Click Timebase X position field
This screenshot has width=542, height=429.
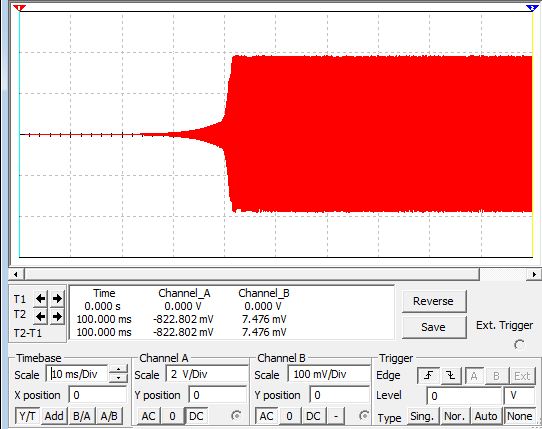[x=98, y=395]
